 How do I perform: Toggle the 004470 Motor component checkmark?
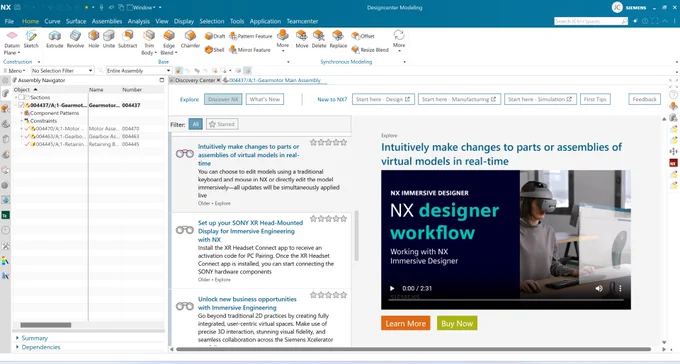coord(27,128)
